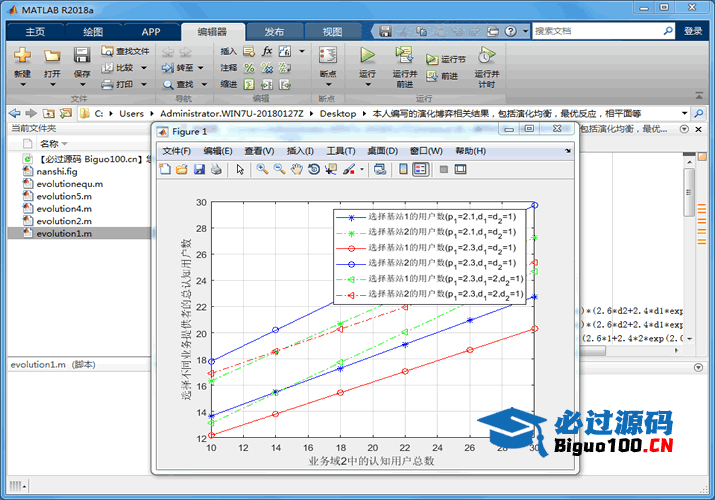Select evolution4.m in file list
This screenshot has height=500, width=715.
tap(64, 209)
